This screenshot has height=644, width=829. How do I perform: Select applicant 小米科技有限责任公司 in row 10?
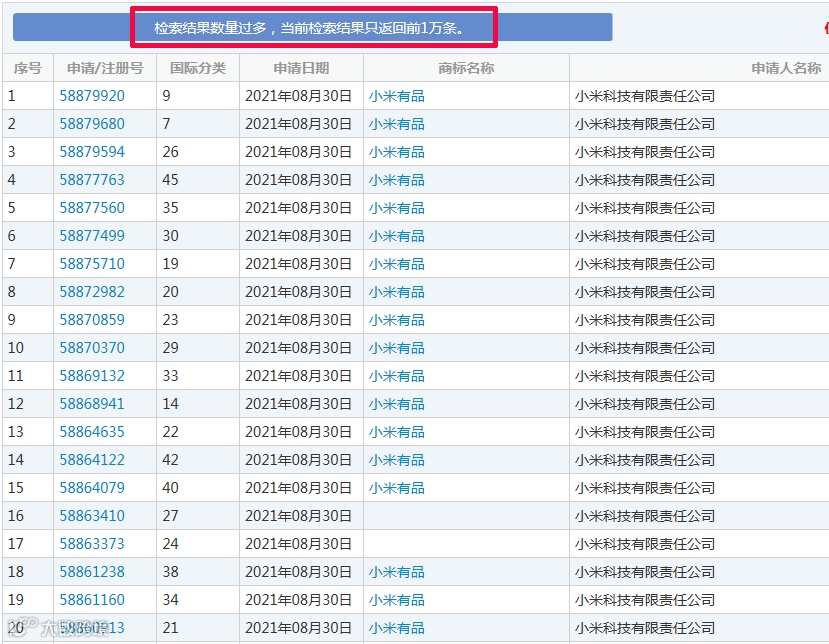pyautogui.click(x=645, y=348)
